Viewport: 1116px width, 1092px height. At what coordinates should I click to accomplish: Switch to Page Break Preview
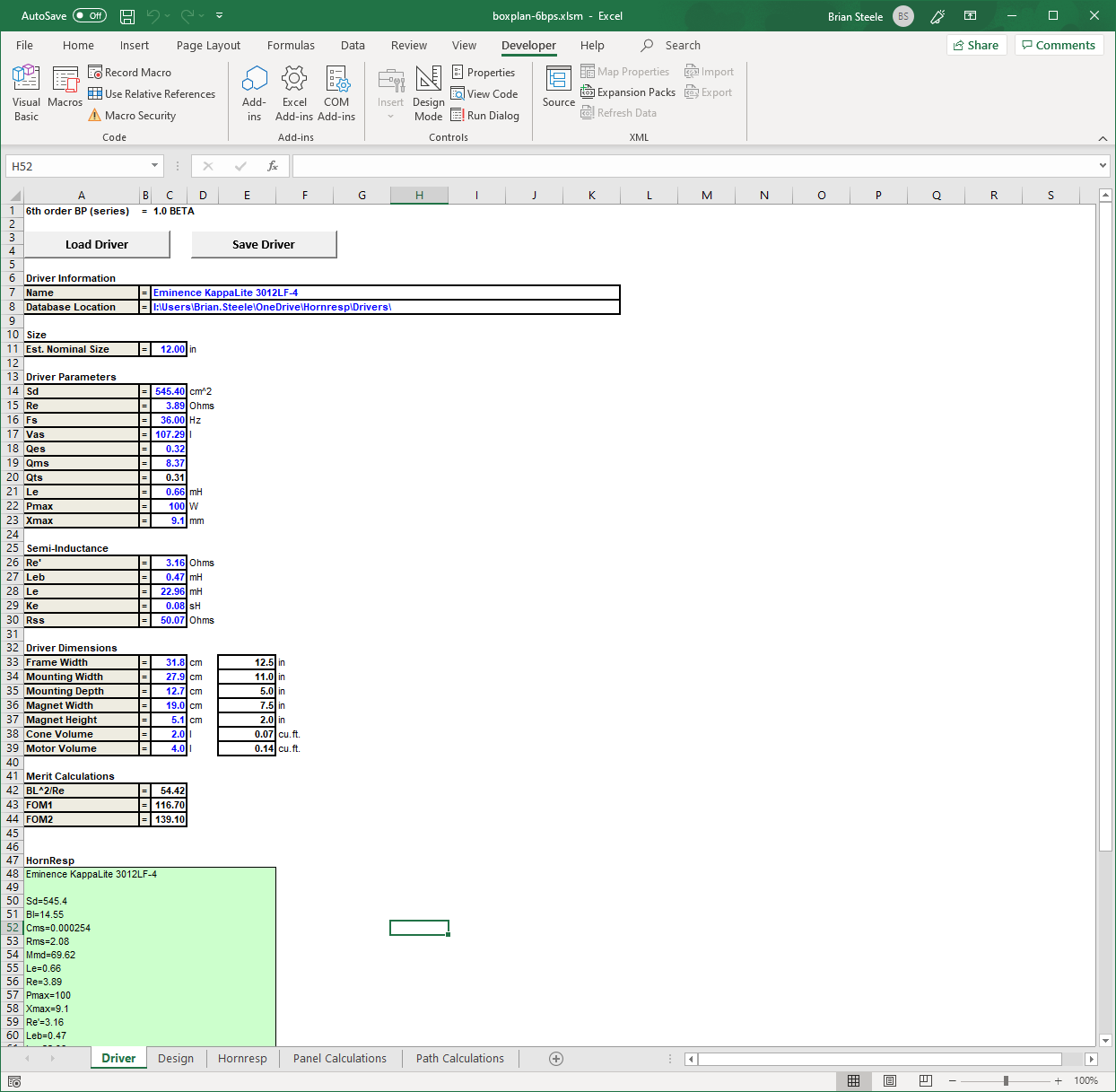pyautogui.click(x=926, y=1081)
